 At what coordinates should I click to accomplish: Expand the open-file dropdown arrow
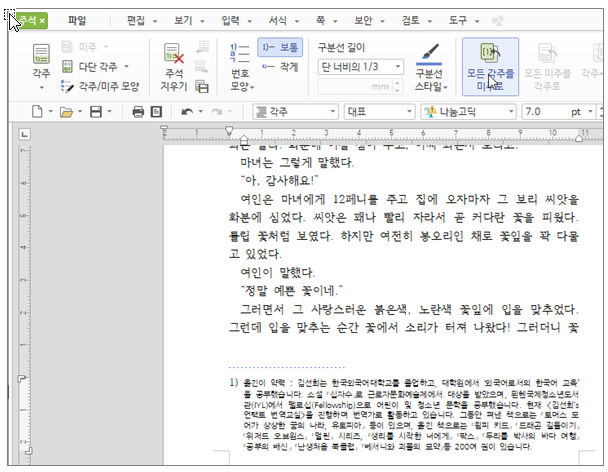click(x=80, y=112)
